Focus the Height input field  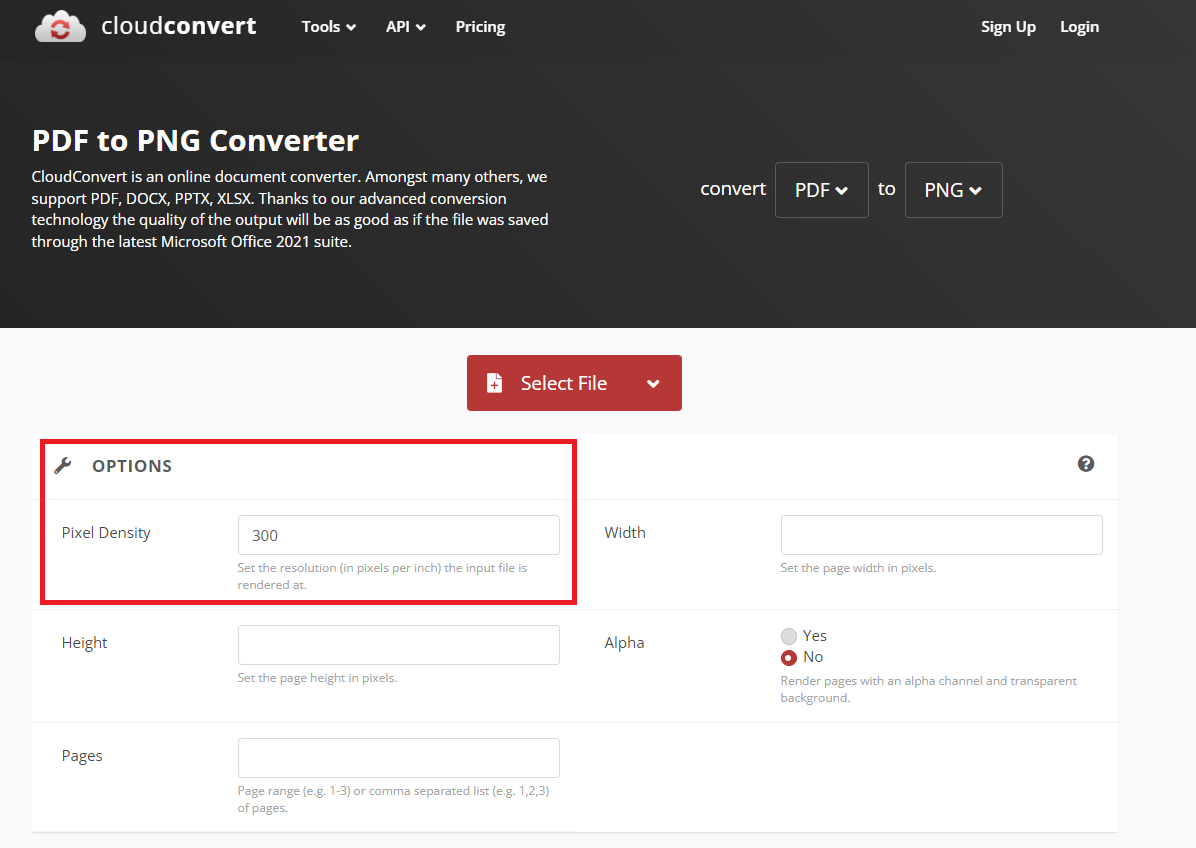[399, 644]
